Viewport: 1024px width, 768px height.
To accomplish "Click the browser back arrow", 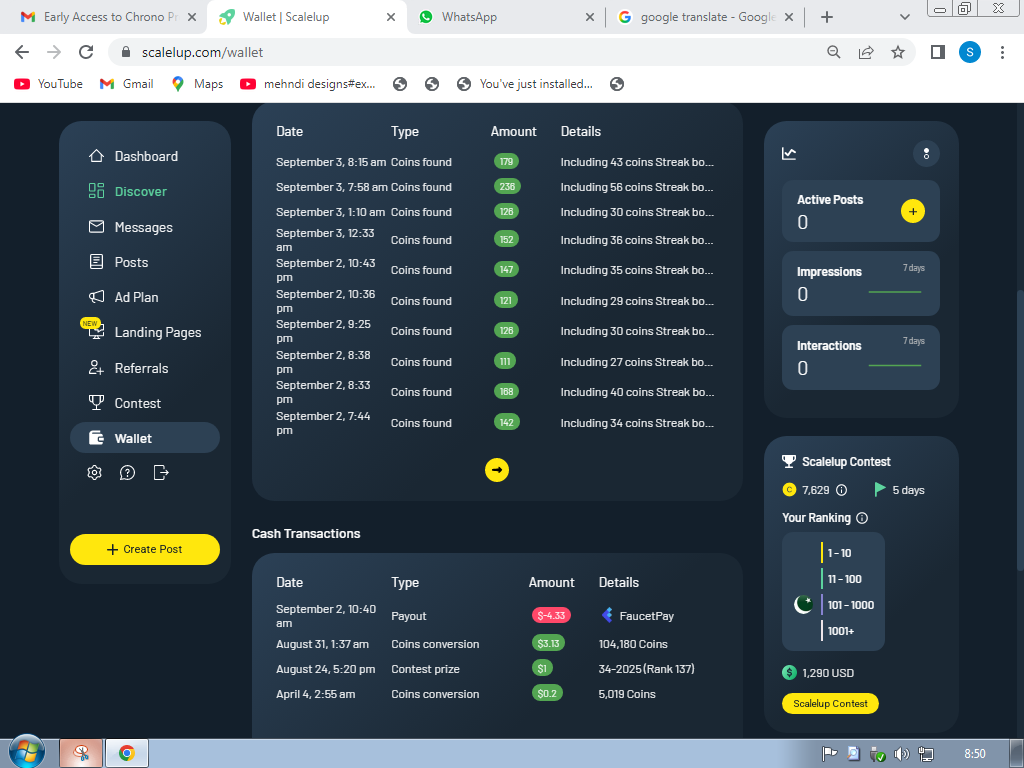I will pyautogui.click(x=22, y=52).
